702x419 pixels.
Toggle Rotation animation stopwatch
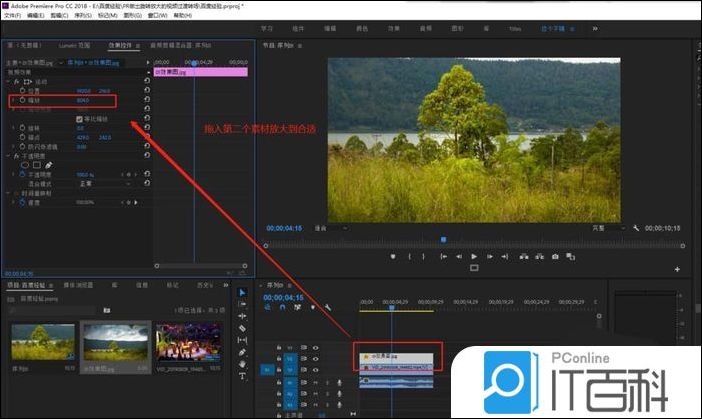[x=22, y=128]
